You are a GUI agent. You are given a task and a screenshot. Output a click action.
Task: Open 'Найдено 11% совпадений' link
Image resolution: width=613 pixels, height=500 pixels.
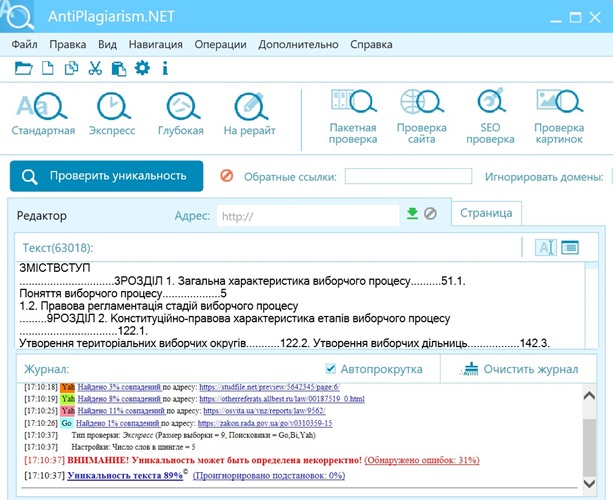point(121,411)
